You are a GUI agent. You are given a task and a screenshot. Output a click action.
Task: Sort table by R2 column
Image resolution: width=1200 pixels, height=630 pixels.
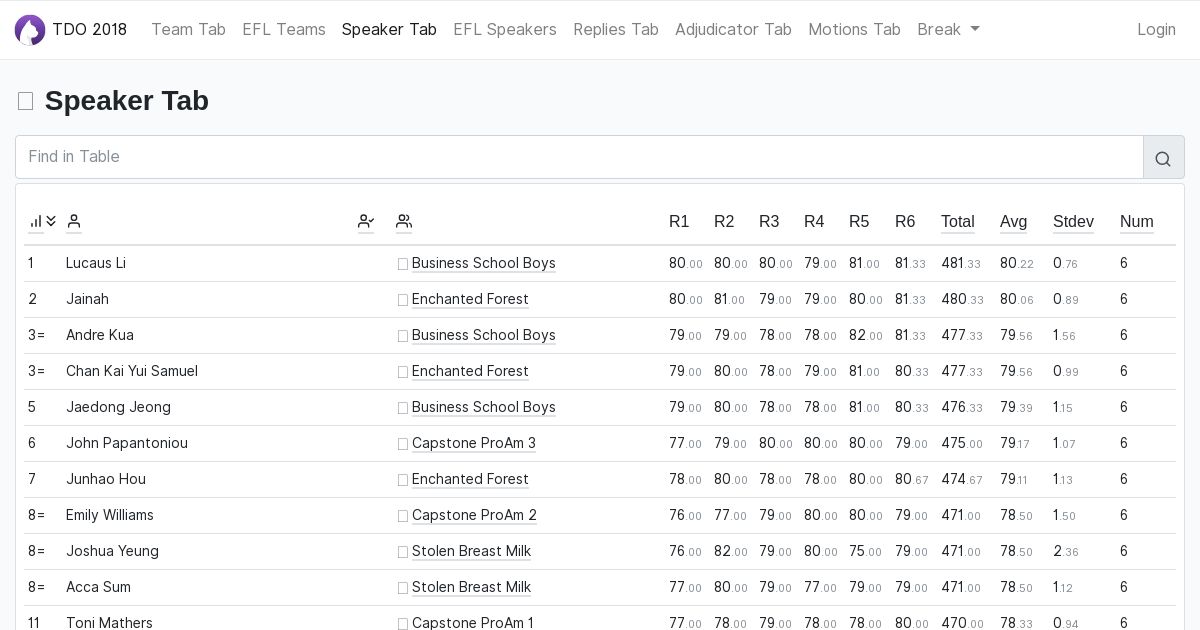pos(724,222)
